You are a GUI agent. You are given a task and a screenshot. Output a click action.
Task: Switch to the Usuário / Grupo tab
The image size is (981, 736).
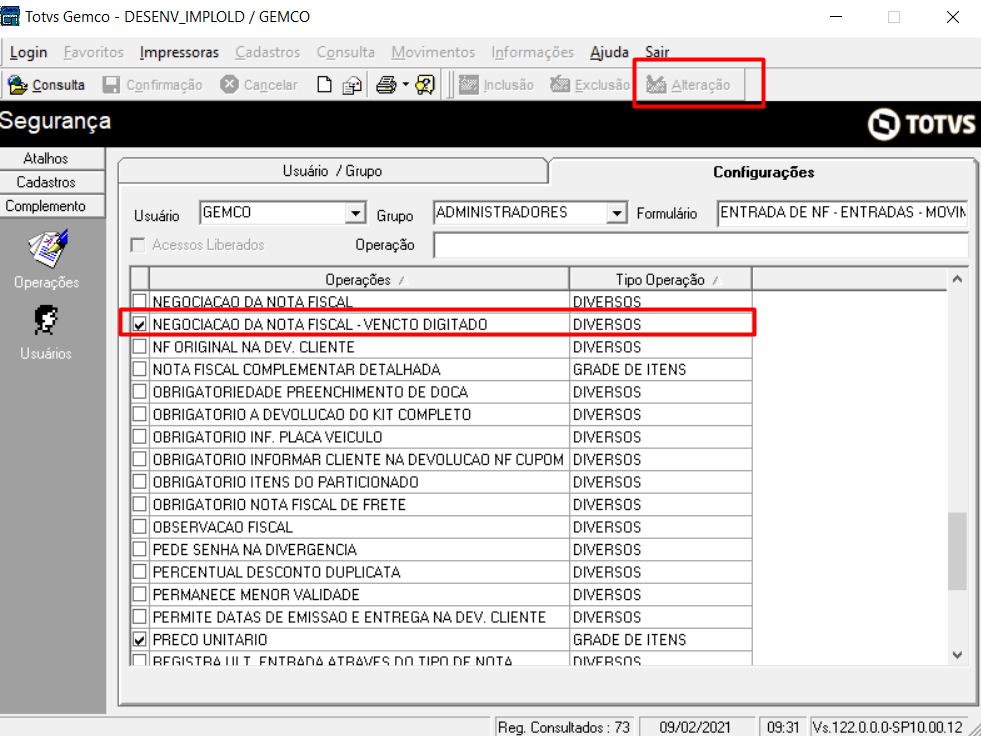pos(332,171)
